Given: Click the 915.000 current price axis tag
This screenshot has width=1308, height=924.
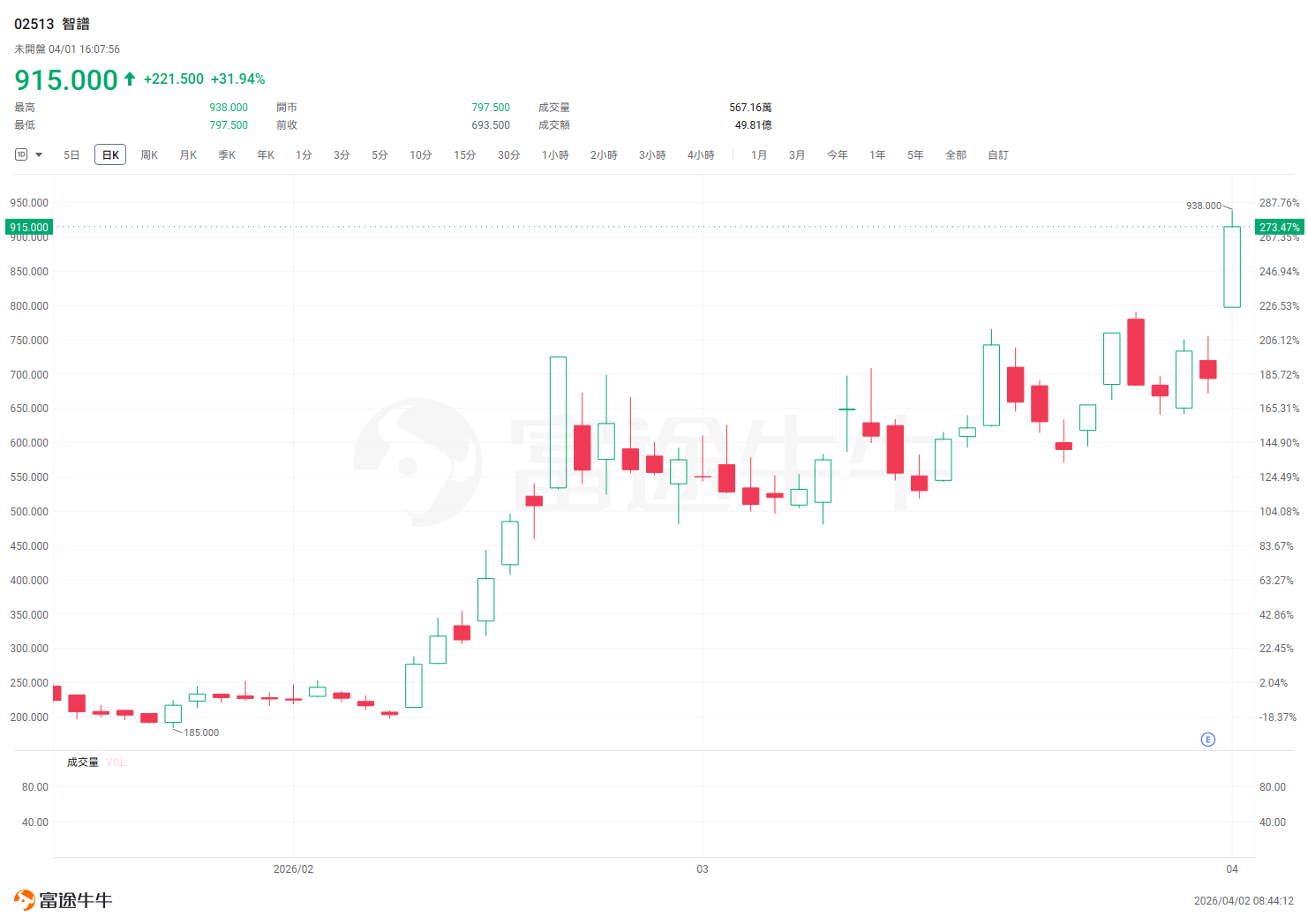Looking at the screenshot, I should pos(29,228).
